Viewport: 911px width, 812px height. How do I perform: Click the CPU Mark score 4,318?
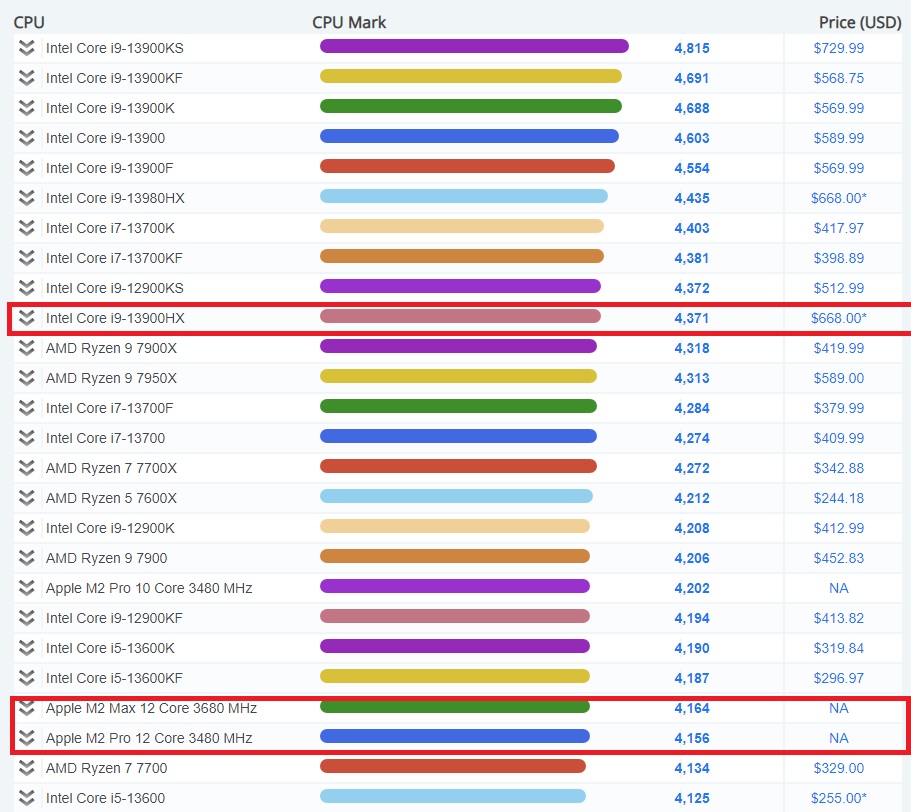tap(691, 348)
